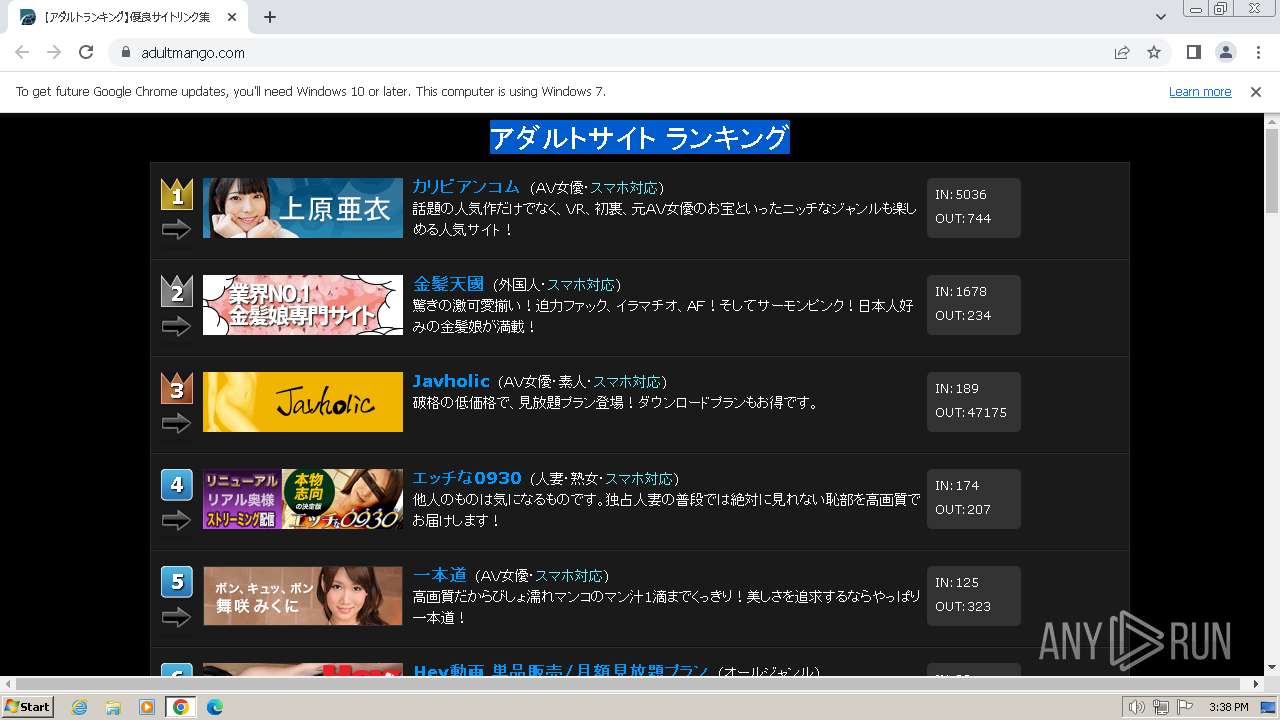This screenshot has width=1280, height=720.
Task: Open the rank 5 banner thumbnail
Action: coord(303,596)
